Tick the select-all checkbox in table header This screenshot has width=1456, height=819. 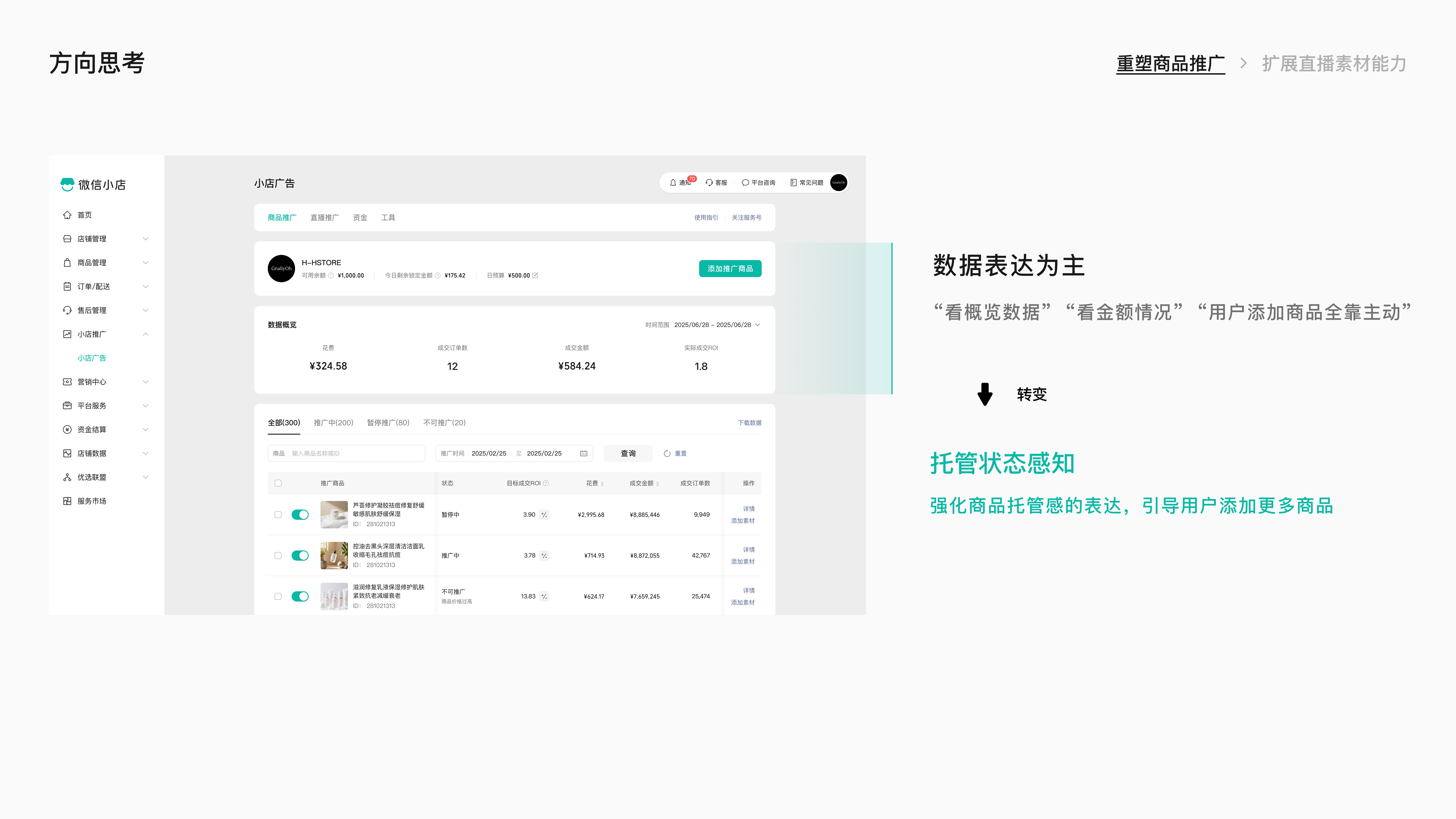click(x=278, y=483)
